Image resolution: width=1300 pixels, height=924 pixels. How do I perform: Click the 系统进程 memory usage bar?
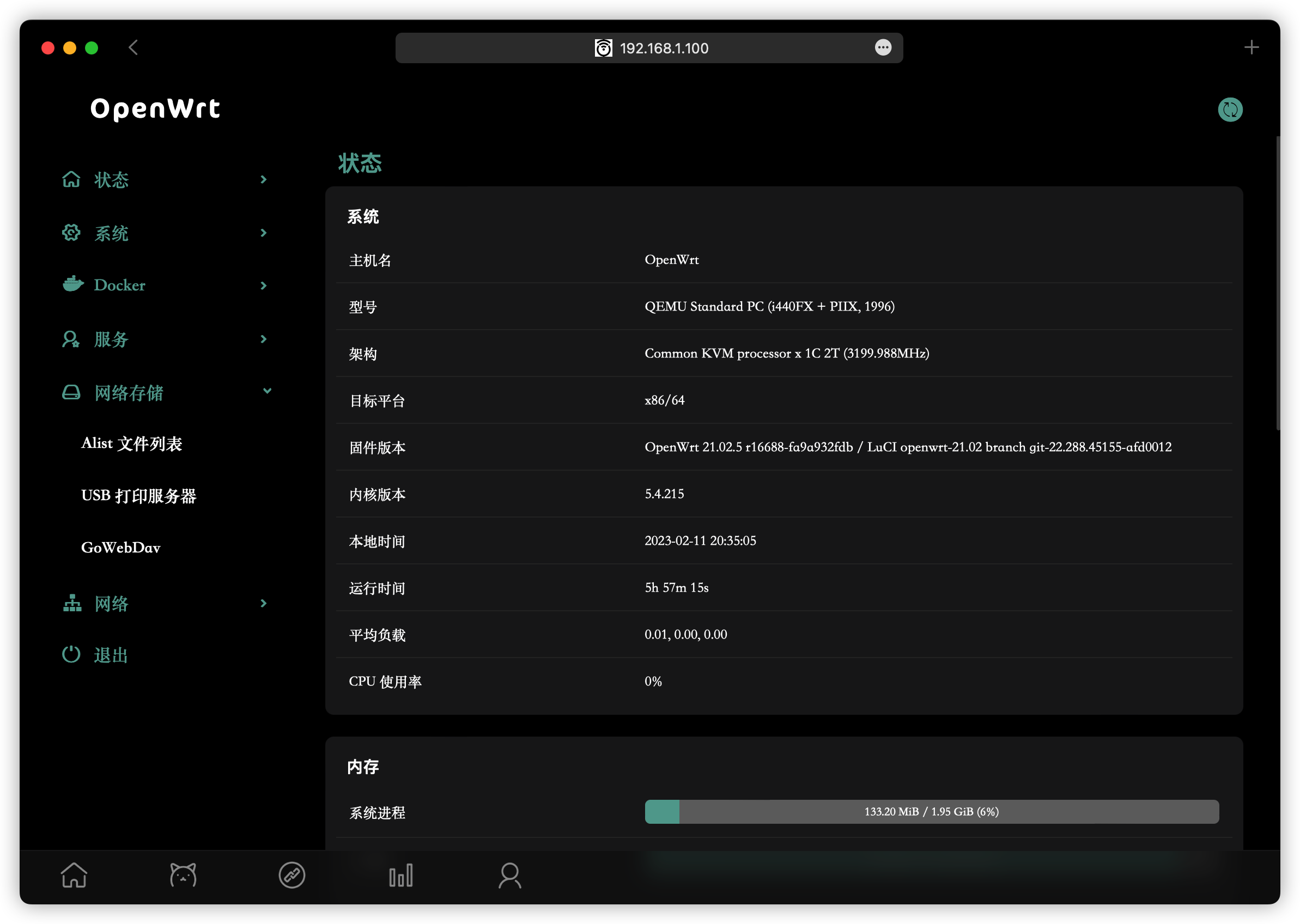931,811
